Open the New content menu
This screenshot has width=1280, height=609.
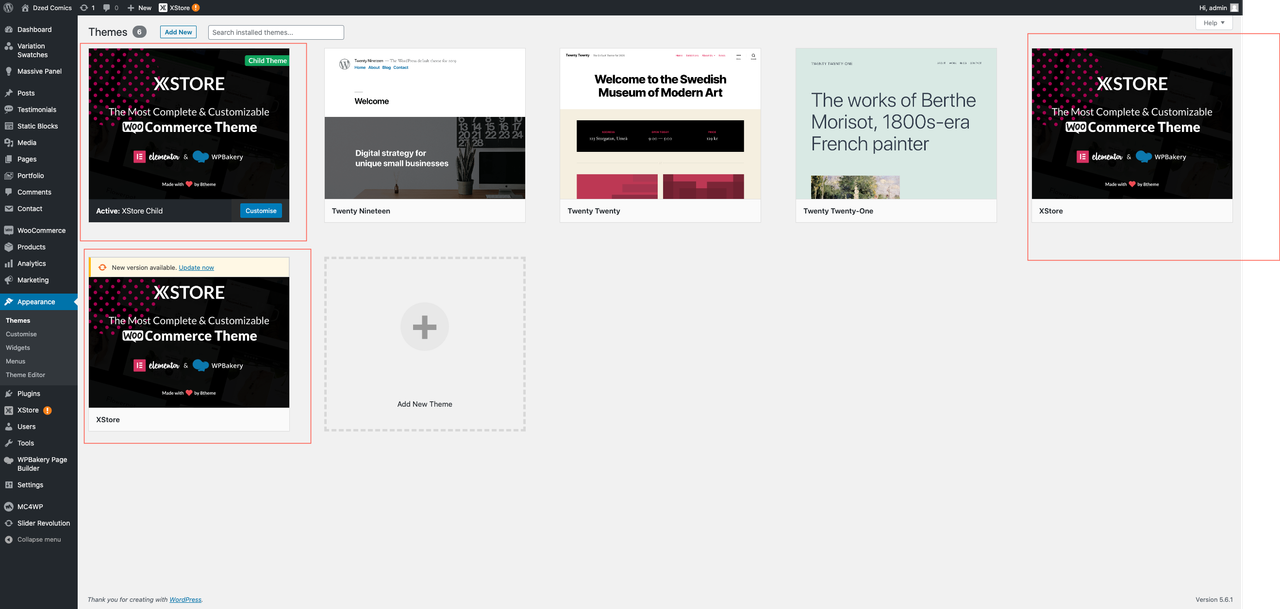click(x=139, y=7)
